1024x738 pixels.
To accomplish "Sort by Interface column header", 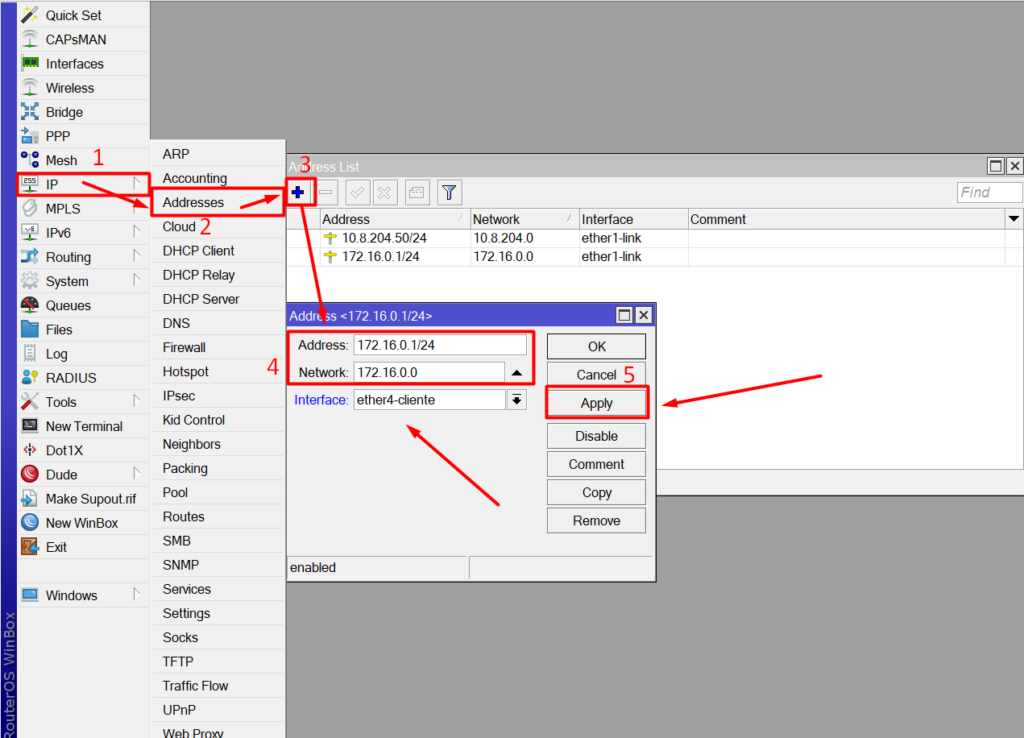I will tap(633, 219).
